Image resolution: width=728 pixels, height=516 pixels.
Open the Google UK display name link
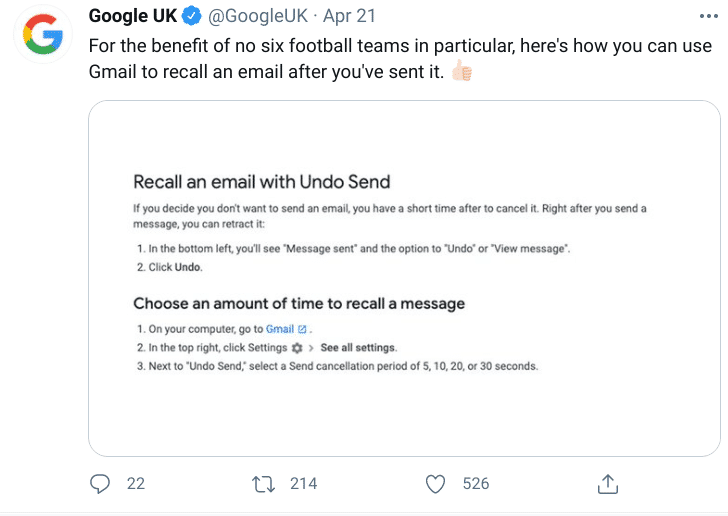tap(132, 17)
